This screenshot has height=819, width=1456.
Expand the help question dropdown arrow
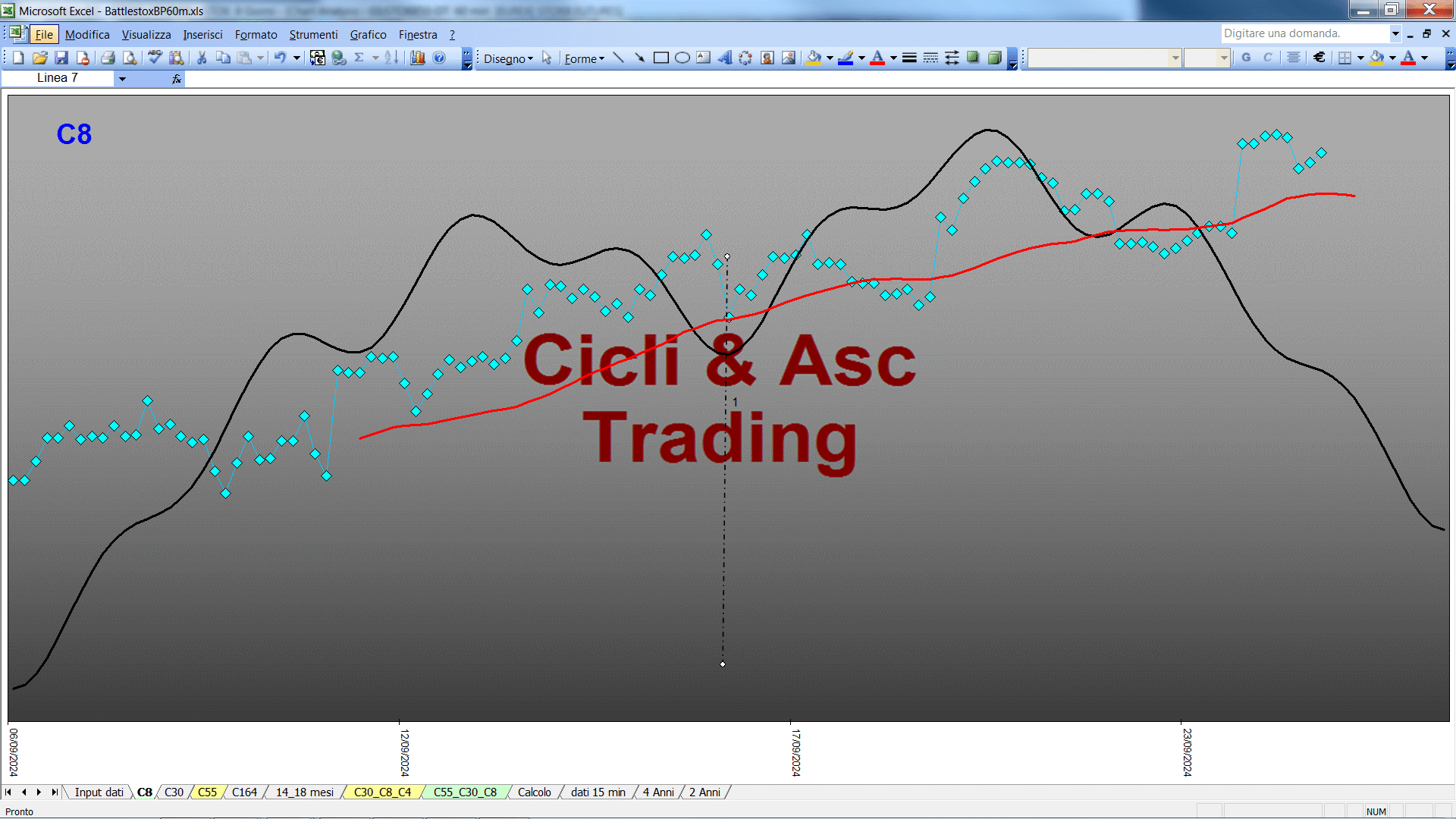pyautogui.click(x=1395, y=33)
